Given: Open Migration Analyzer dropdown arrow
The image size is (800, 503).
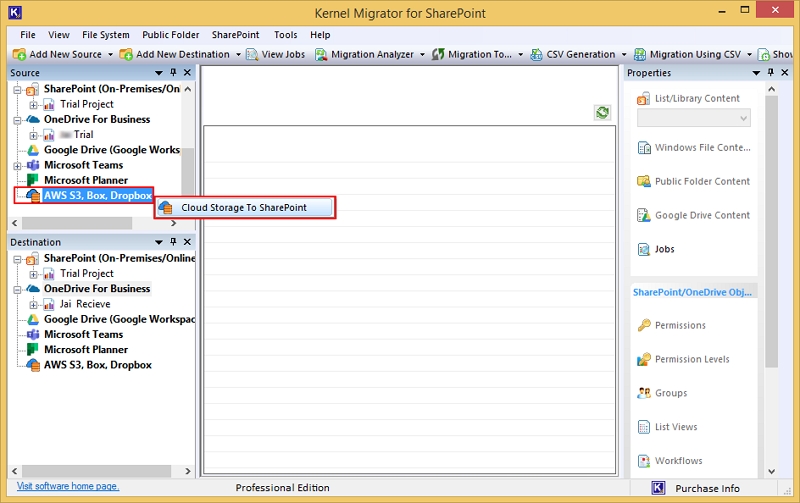Looking at the screenshot, I should tap(422, 55).
